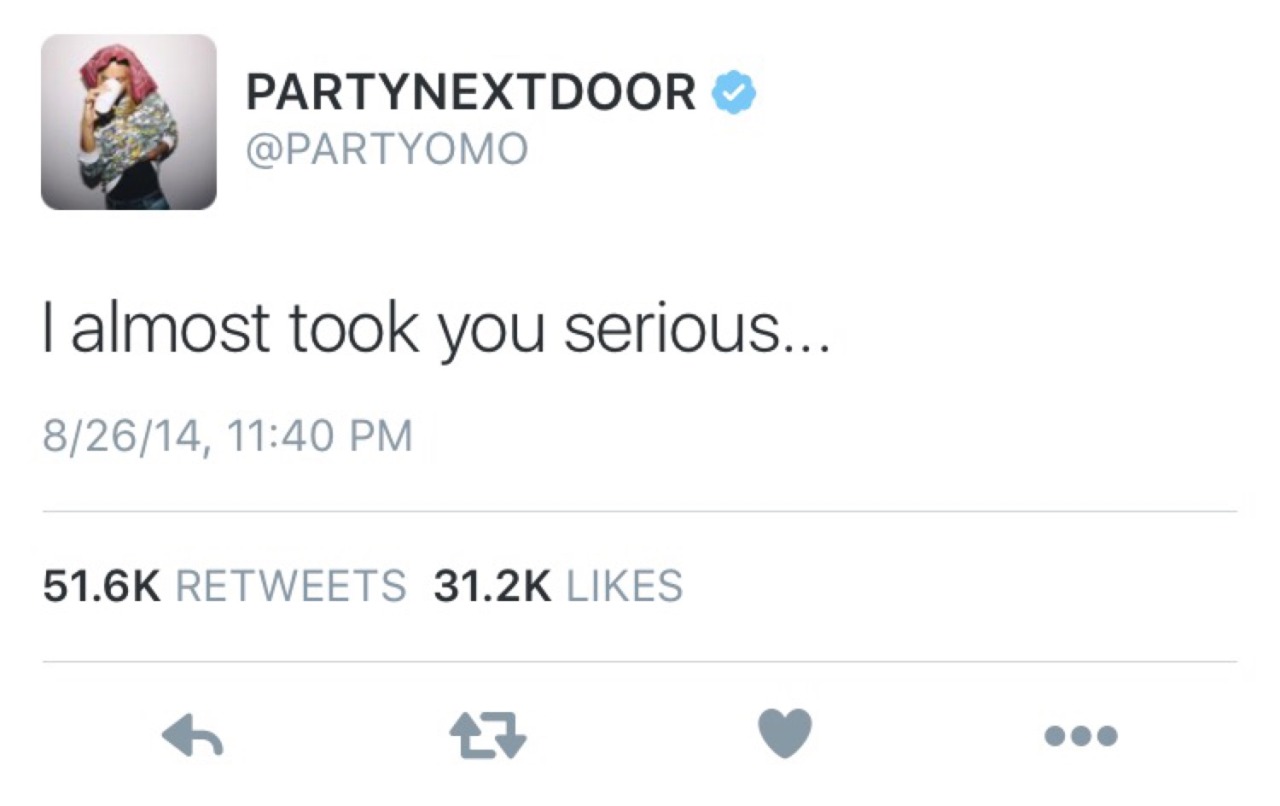Open the LIKES label list
This screenshot has height=806, width=1280.
(625, 586)
